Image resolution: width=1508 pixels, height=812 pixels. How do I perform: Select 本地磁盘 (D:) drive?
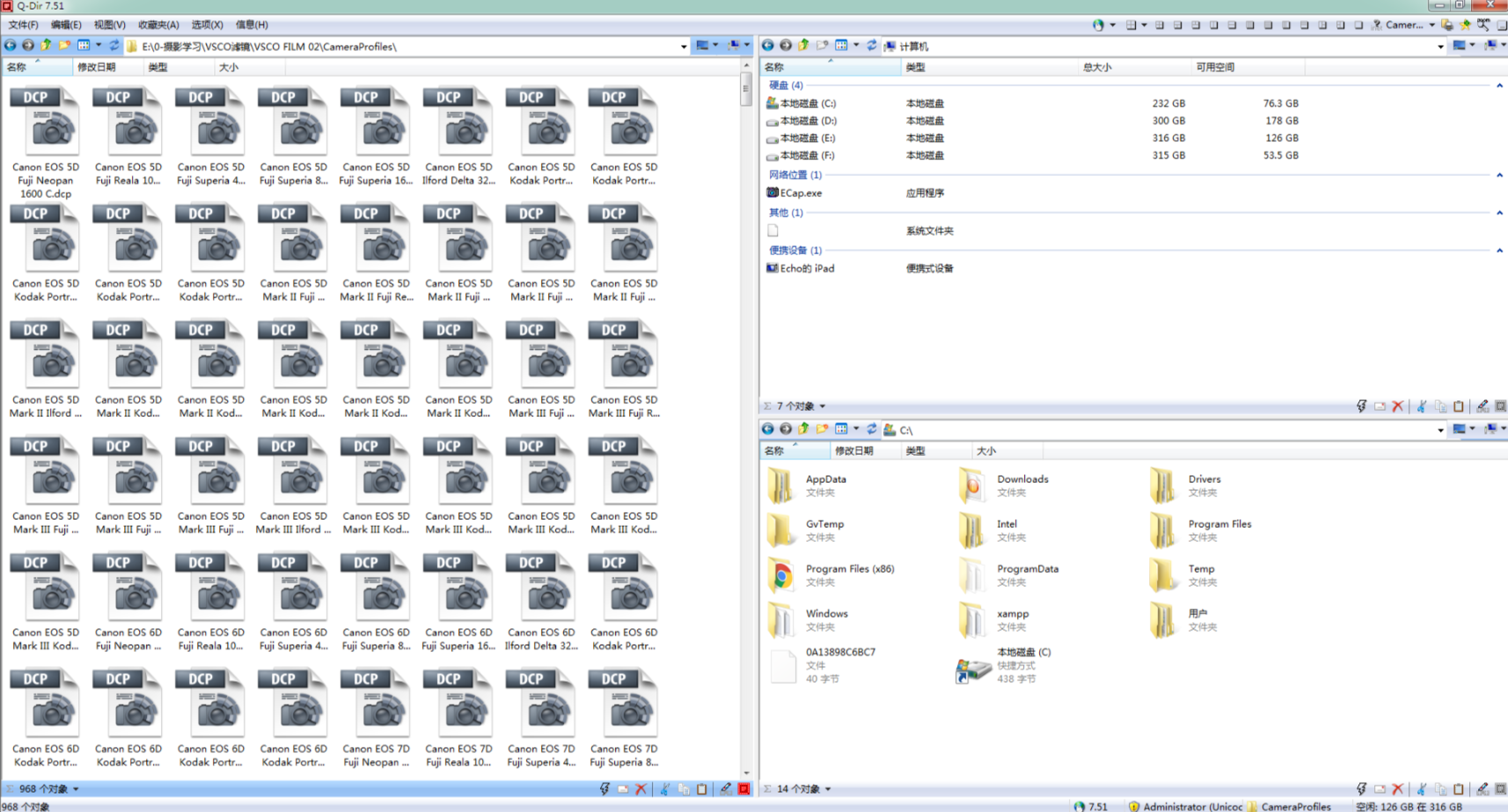[808, 121]
